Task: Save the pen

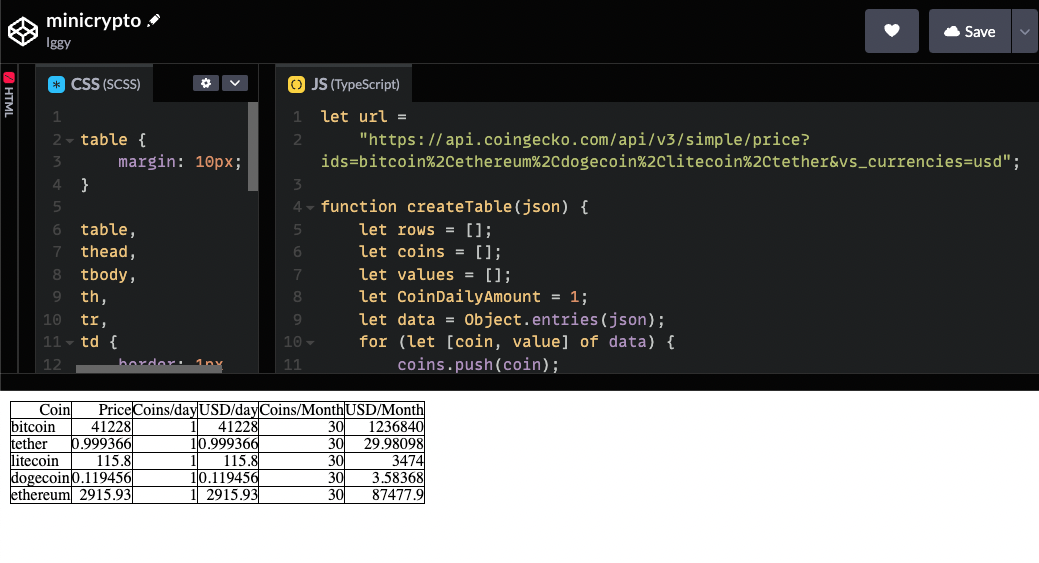Action: [969, 31]
